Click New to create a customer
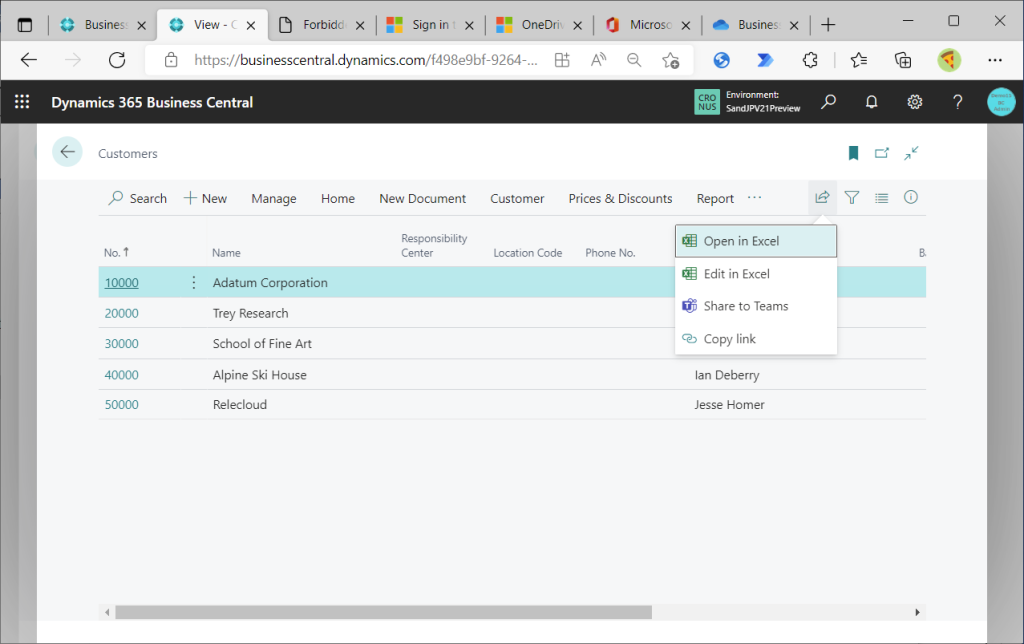This screenshot has height=644, width=1024. pos(206,198)
